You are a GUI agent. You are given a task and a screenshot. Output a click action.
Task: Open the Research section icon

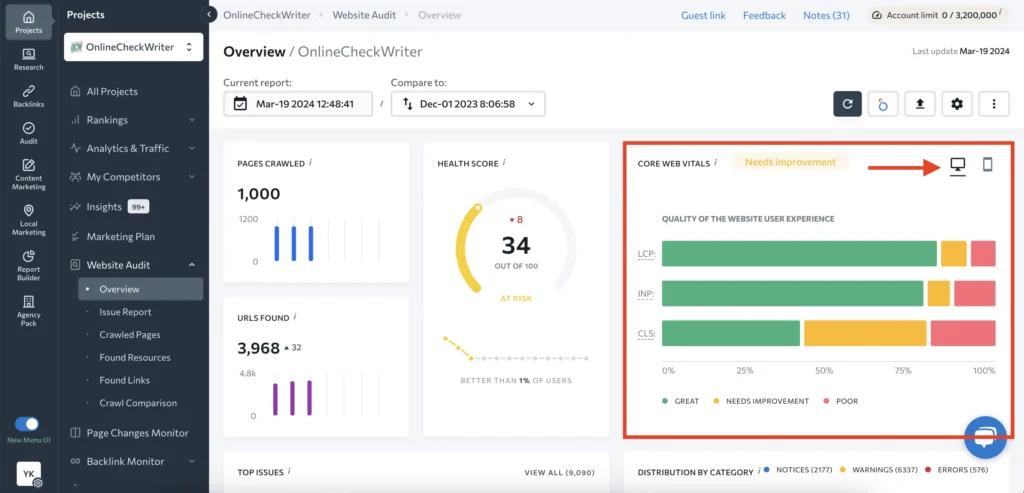[x=29, y=59]
